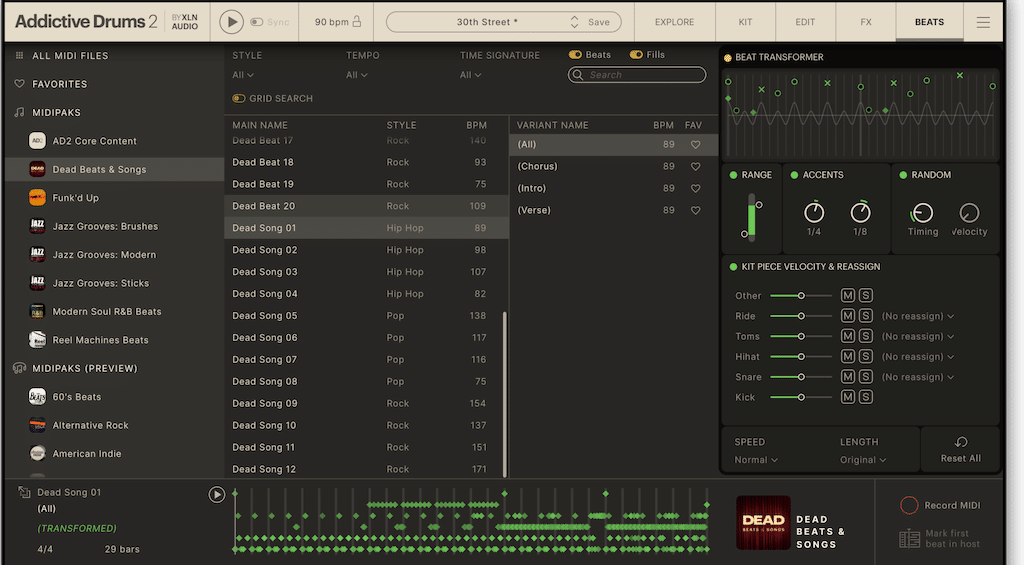Click the MIDI Search field
The height and width of the screenshot is (565, 1024).
[637, 75]
